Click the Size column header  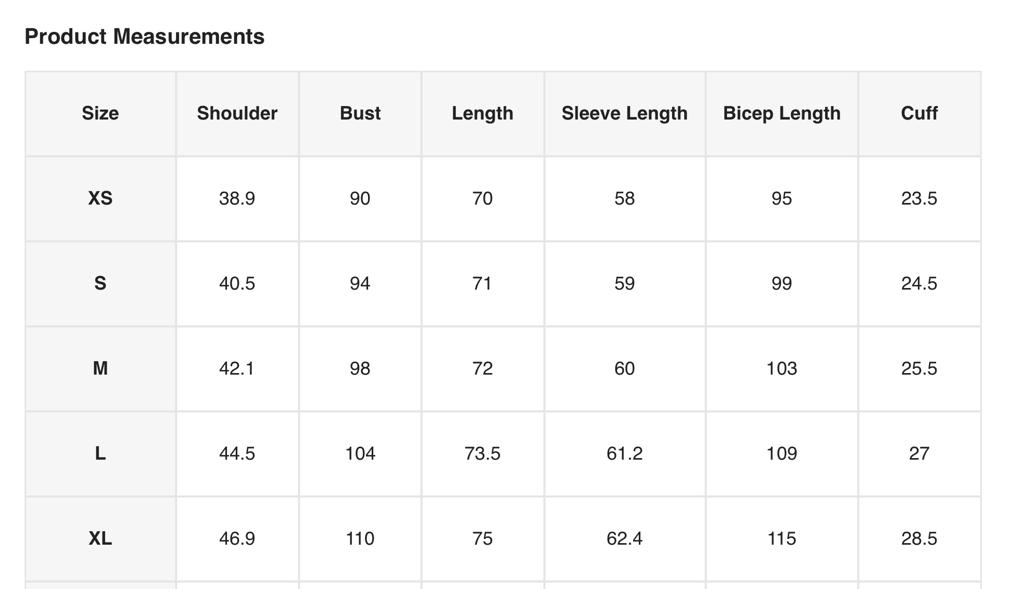click(x=100, y=113)
